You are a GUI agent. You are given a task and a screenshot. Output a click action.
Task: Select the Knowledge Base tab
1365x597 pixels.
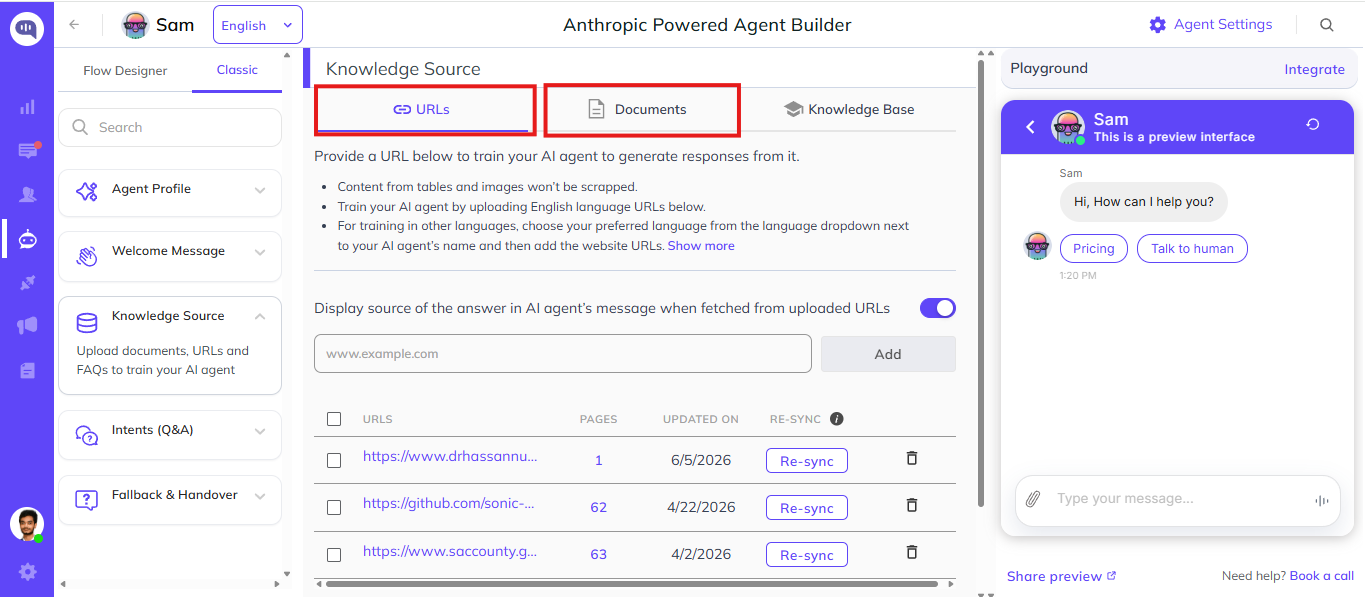(849, 109)
